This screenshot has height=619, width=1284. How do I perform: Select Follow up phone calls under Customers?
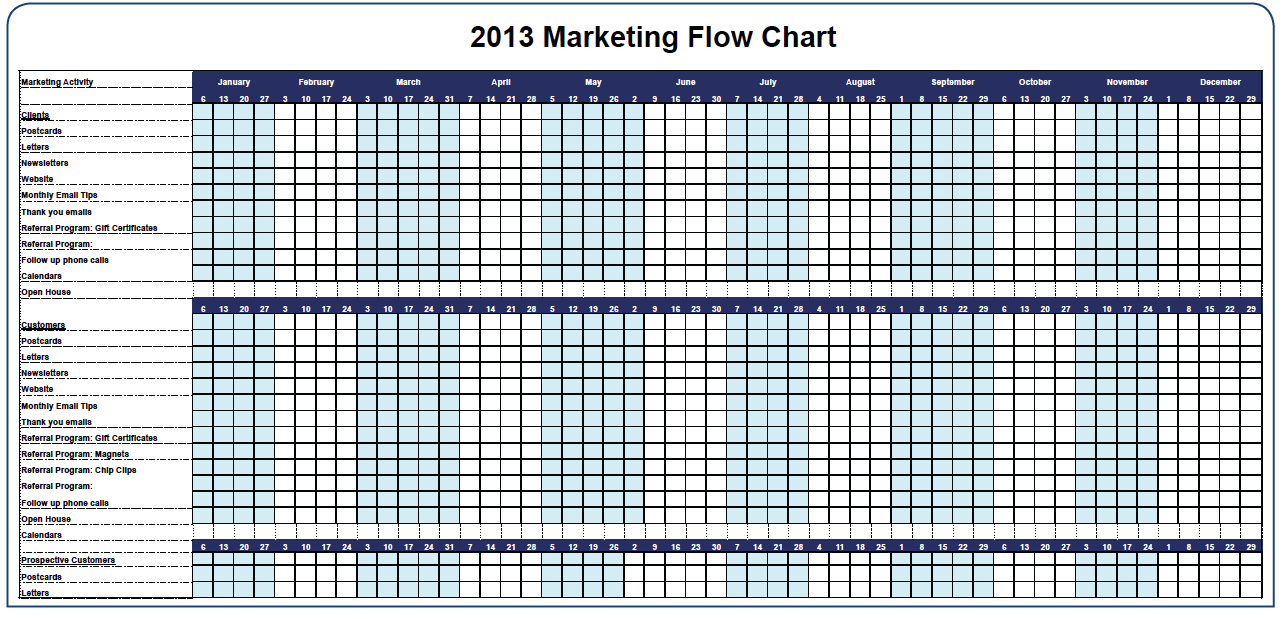coord(65,503)
